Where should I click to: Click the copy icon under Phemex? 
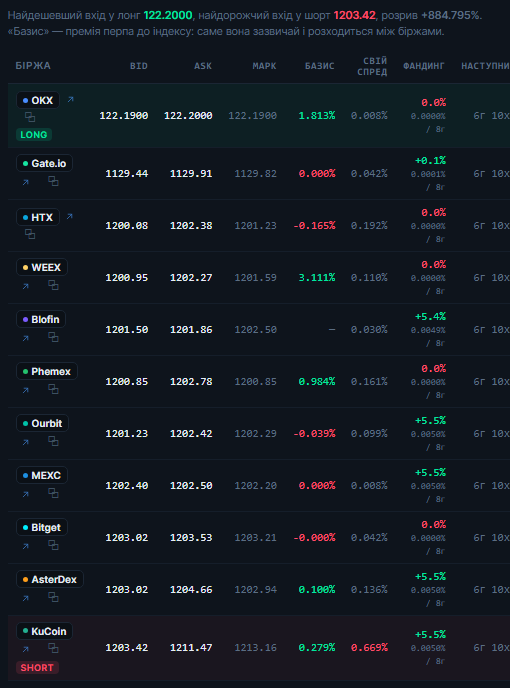click(53, 389)
